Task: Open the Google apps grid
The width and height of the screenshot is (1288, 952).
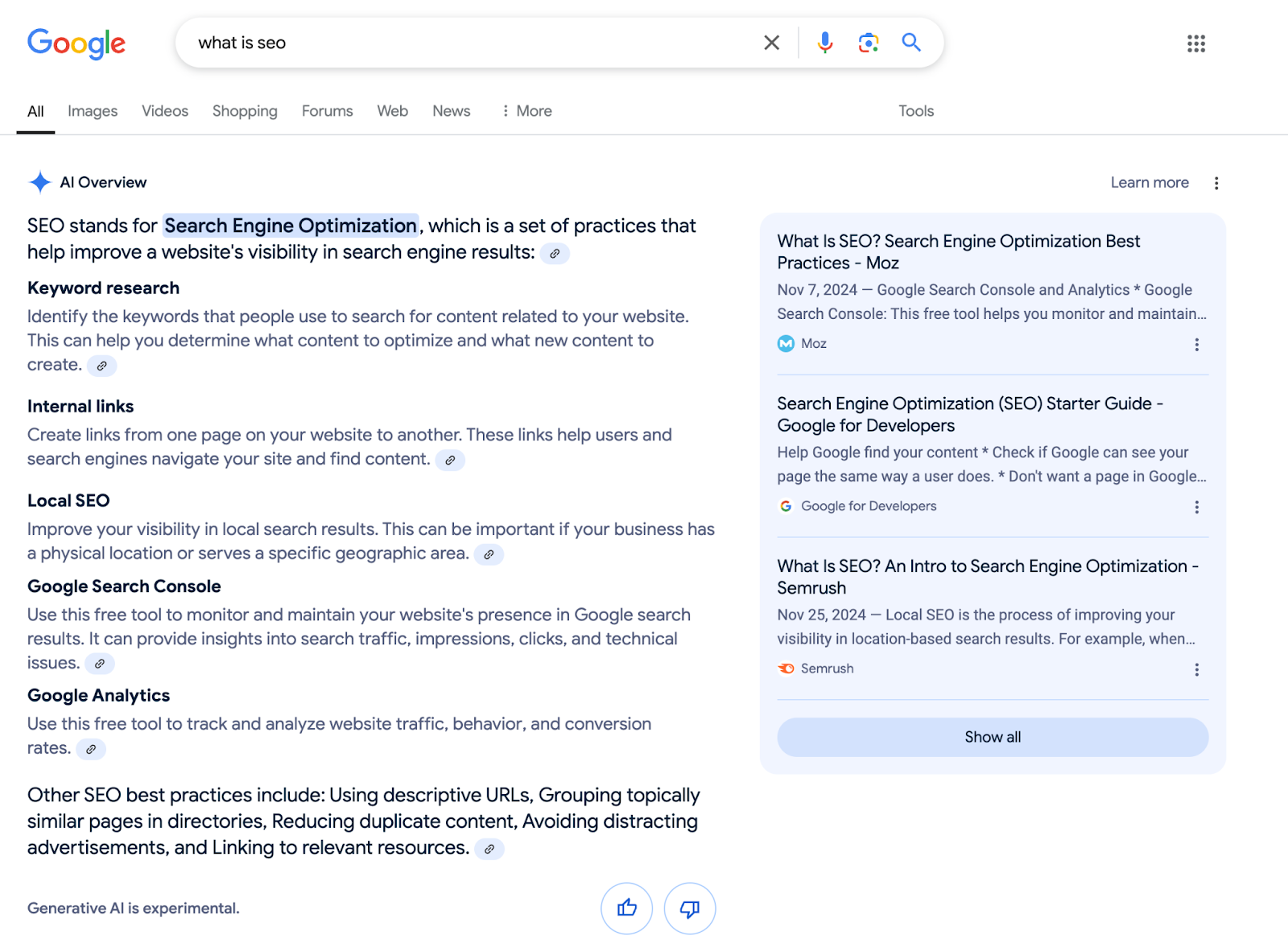Action: 1195,43
